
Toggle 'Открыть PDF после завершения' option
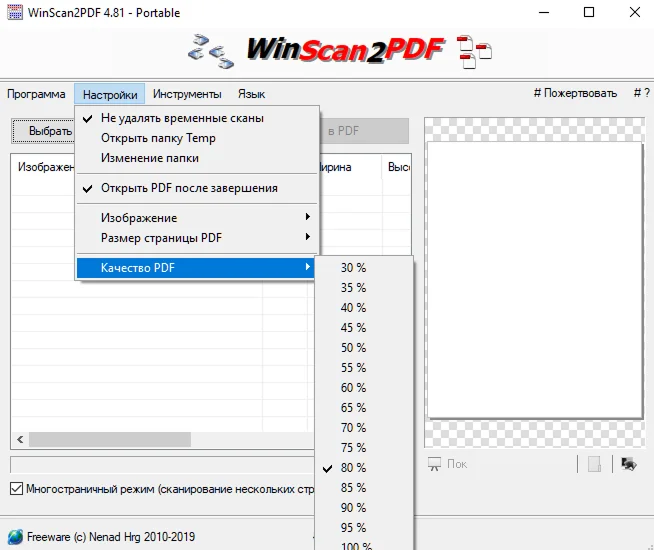189,188
